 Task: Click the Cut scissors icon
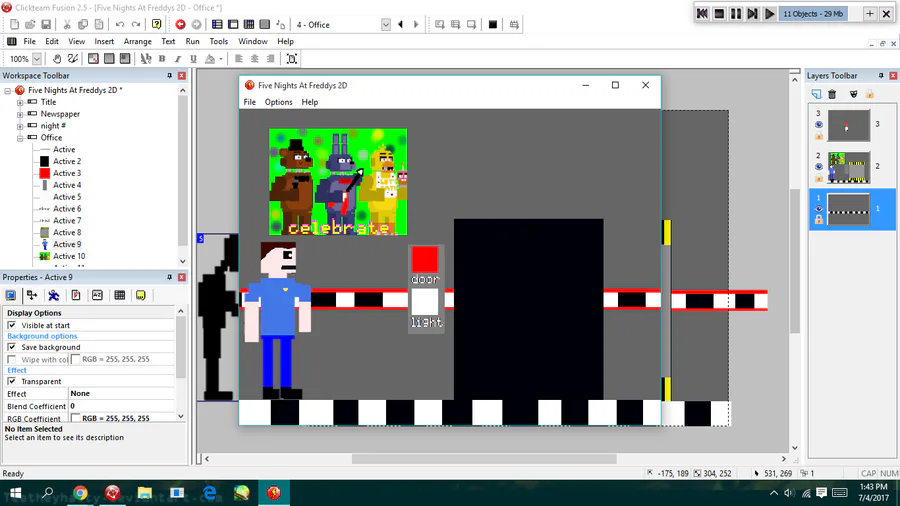[67, 25]
